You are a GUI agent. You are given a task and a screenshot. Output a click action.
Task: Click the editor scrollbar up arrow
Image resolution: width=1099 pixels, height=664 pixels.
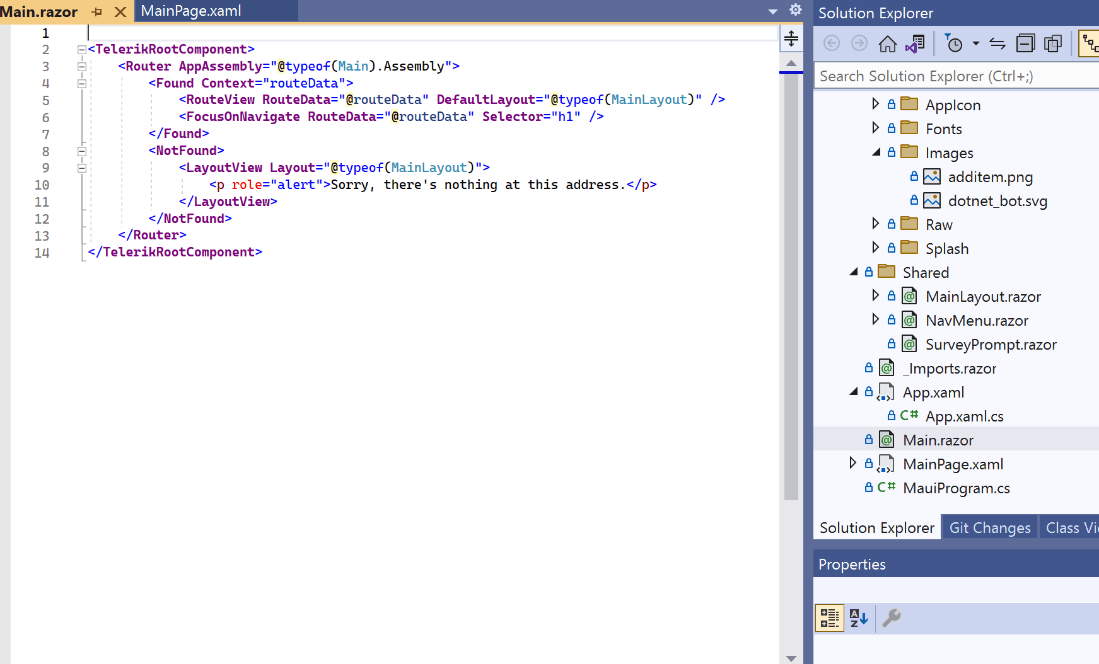click(x=791, y=63)
